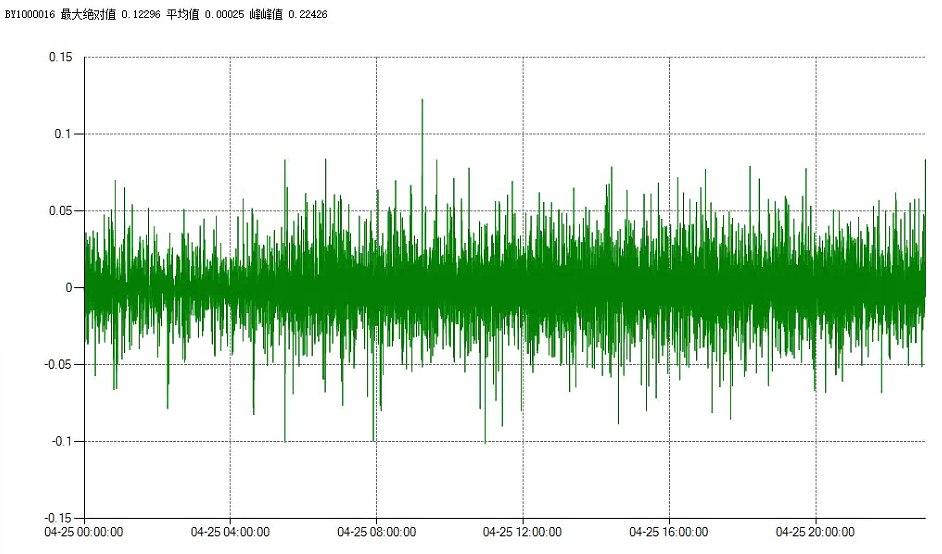This screenshot has width=942, height=554.
Task: Click the deepest trough just after 08:00:00
Action: coord(374,438)
